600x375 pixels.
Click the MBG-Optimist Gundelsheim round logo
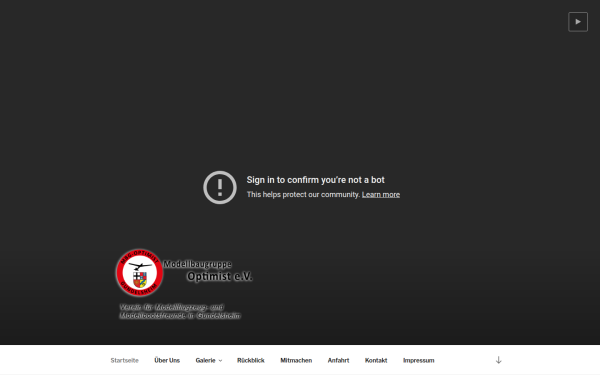139,273
